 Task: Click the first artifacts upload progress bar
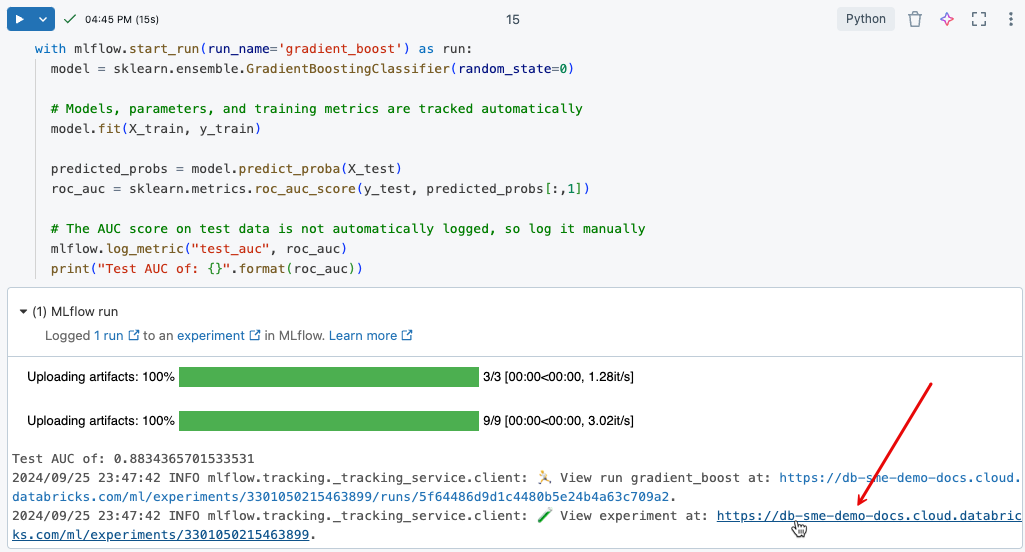(329, 377)
